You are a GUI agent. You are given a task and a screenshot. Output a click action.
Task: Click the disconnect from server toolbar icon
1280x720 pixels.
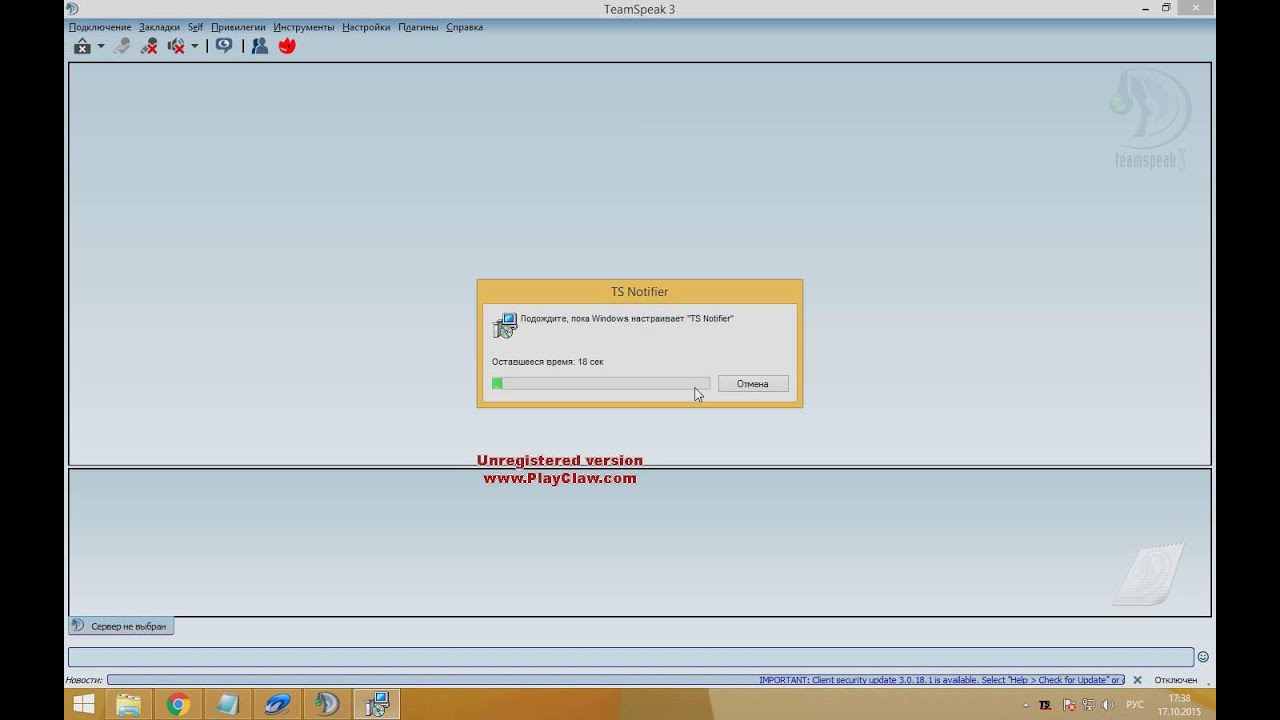[x=82, y=46]
